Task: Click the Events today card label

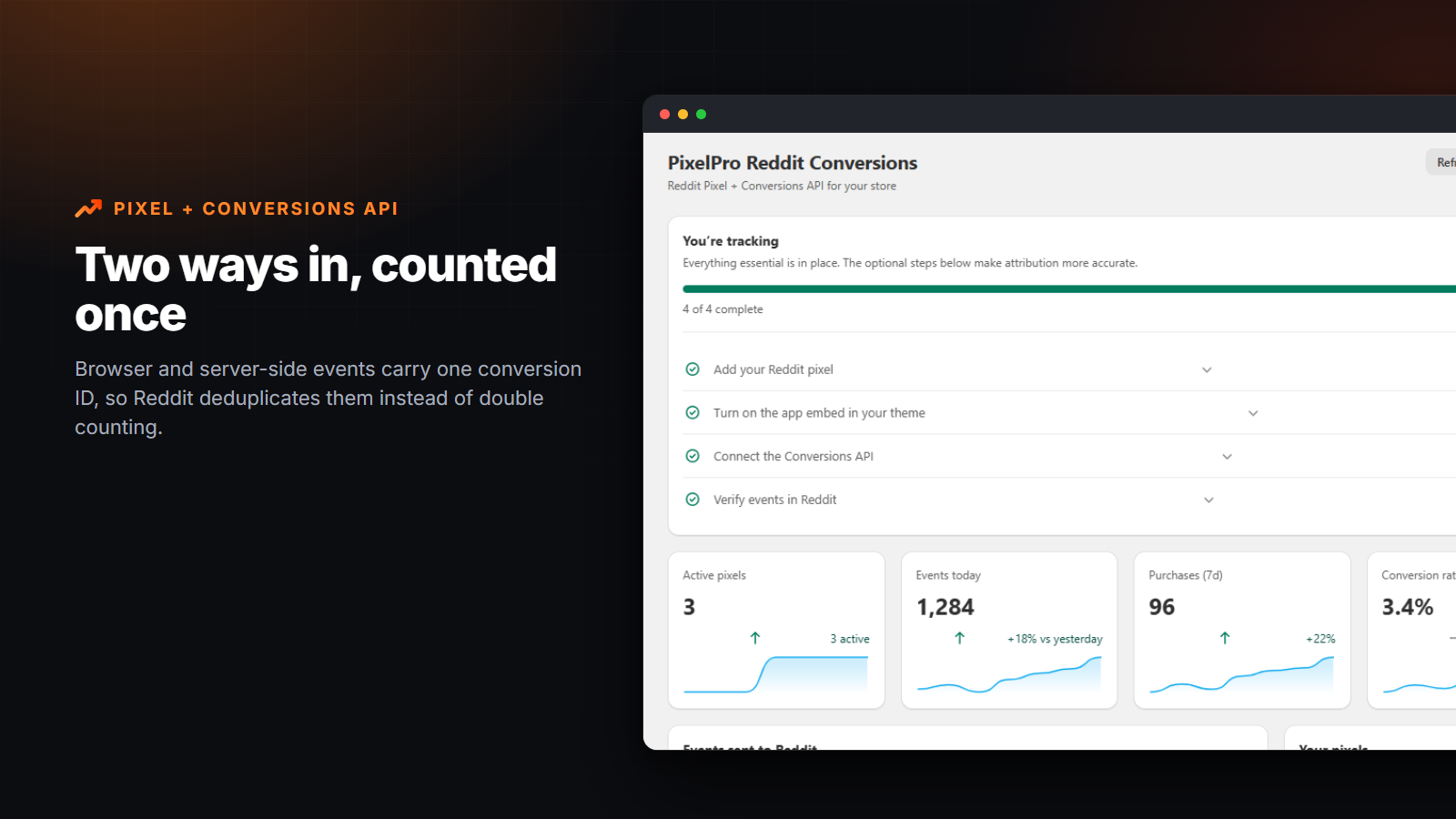Action: pyautogui.click(x=948, y=575)
